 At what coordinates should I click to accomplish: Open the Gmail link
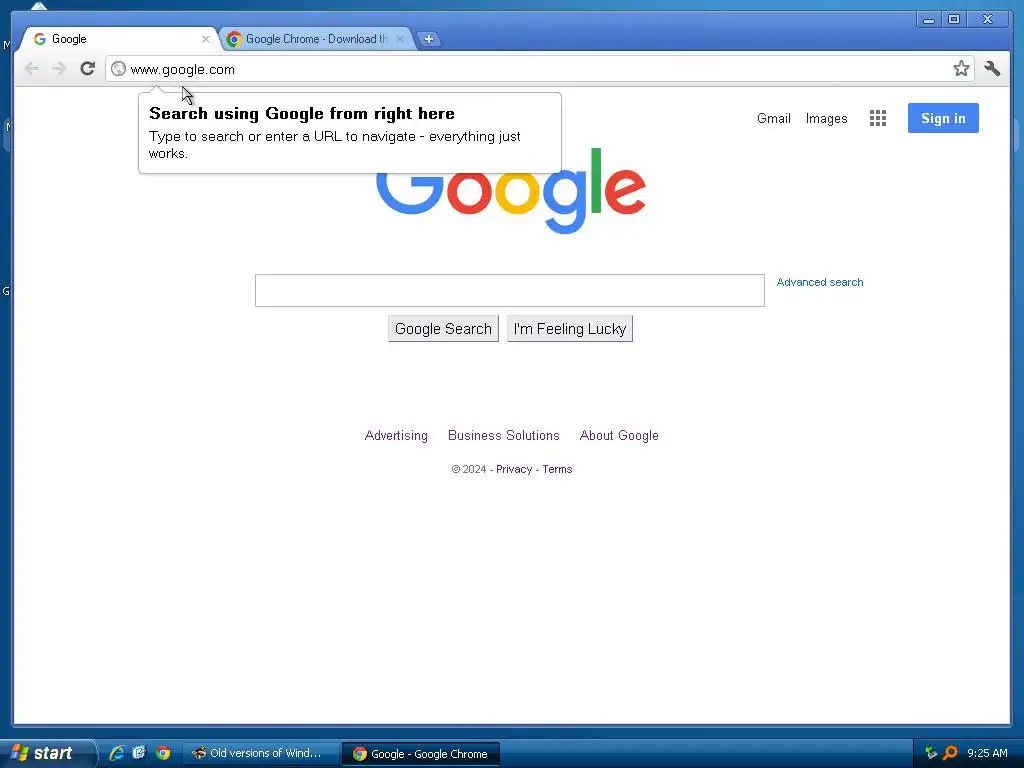click(x=774, y=118)
